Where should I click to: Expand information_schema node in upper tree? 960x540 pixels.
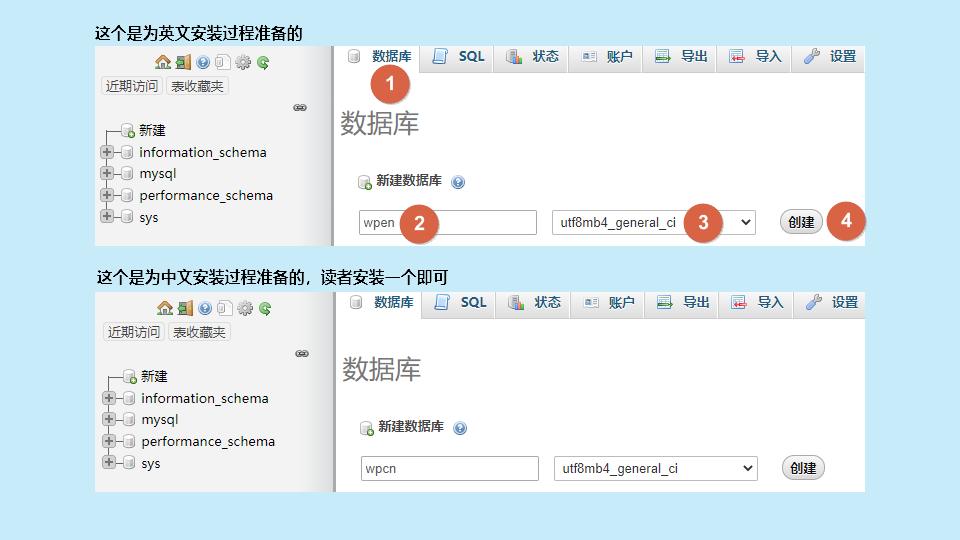(x=107, y=152)
